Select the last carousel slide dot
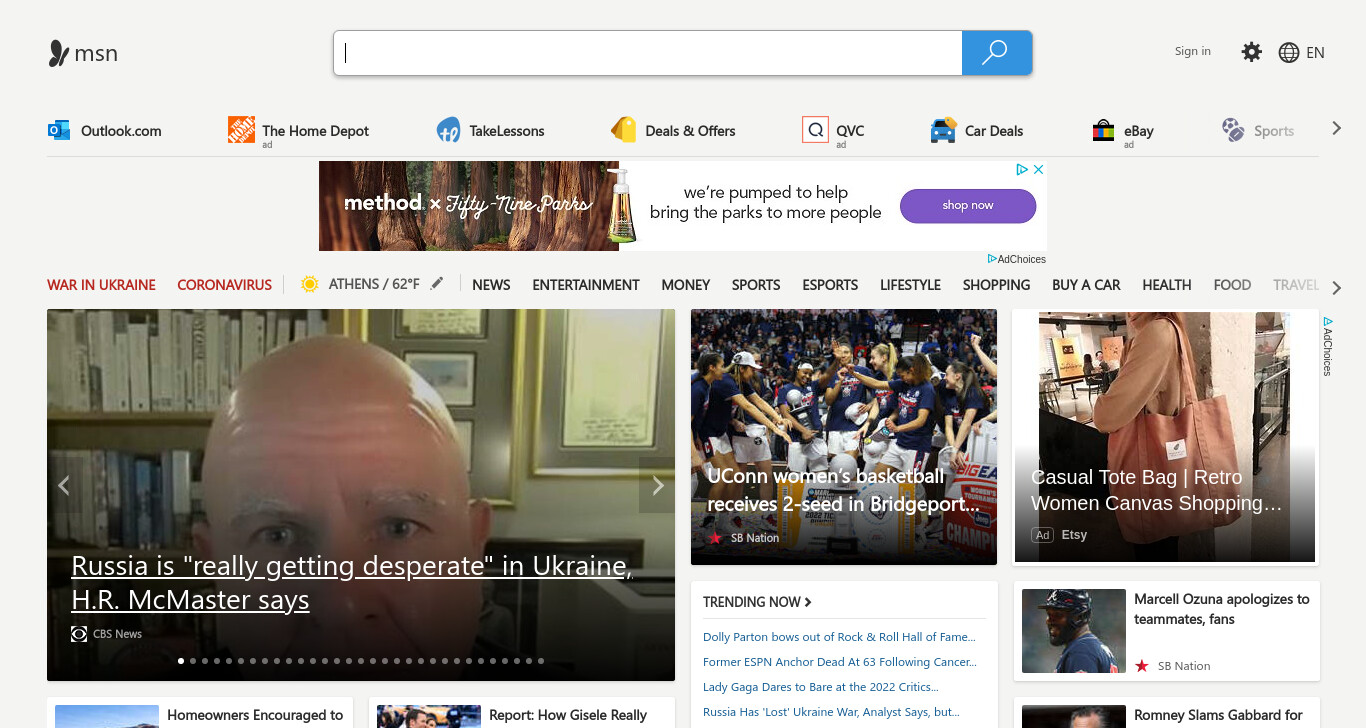The height and width of the screenshot is (728, 1366). pos(541,661)
